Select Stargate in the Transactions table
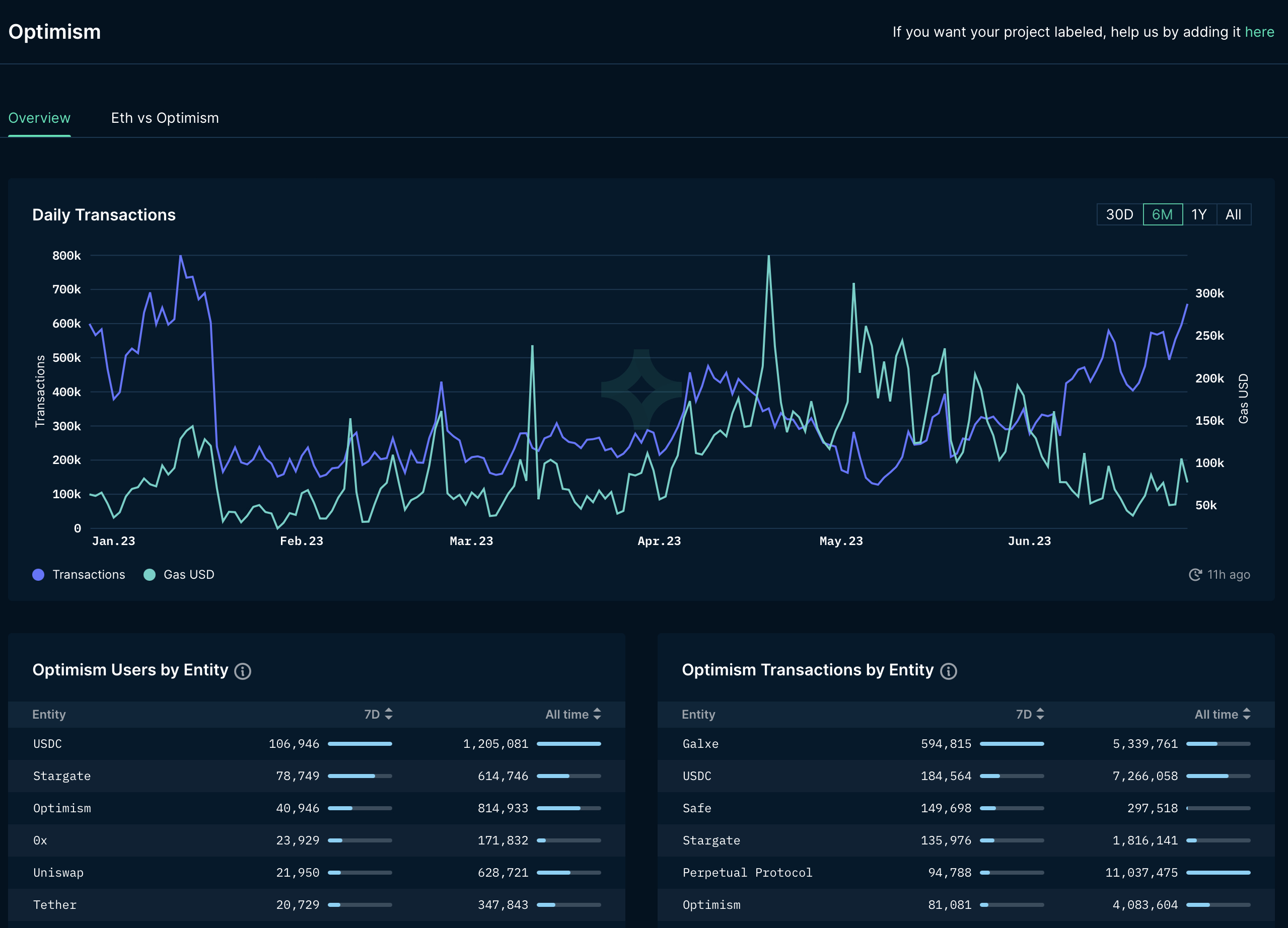1288x928 pixels. click(x=966, y=840)
